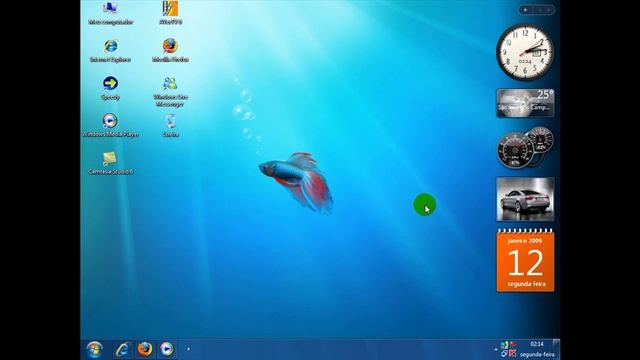Open the Start menu orb
The image size is (640, 360).
point(94,350)
